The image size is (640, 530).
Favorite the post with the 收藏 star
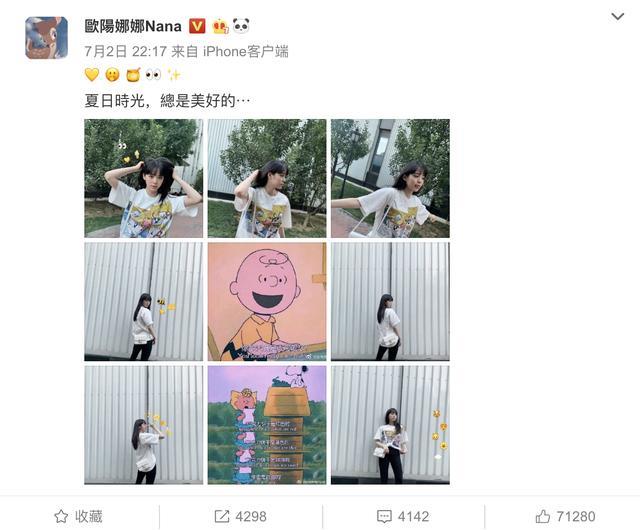[78, 516]
